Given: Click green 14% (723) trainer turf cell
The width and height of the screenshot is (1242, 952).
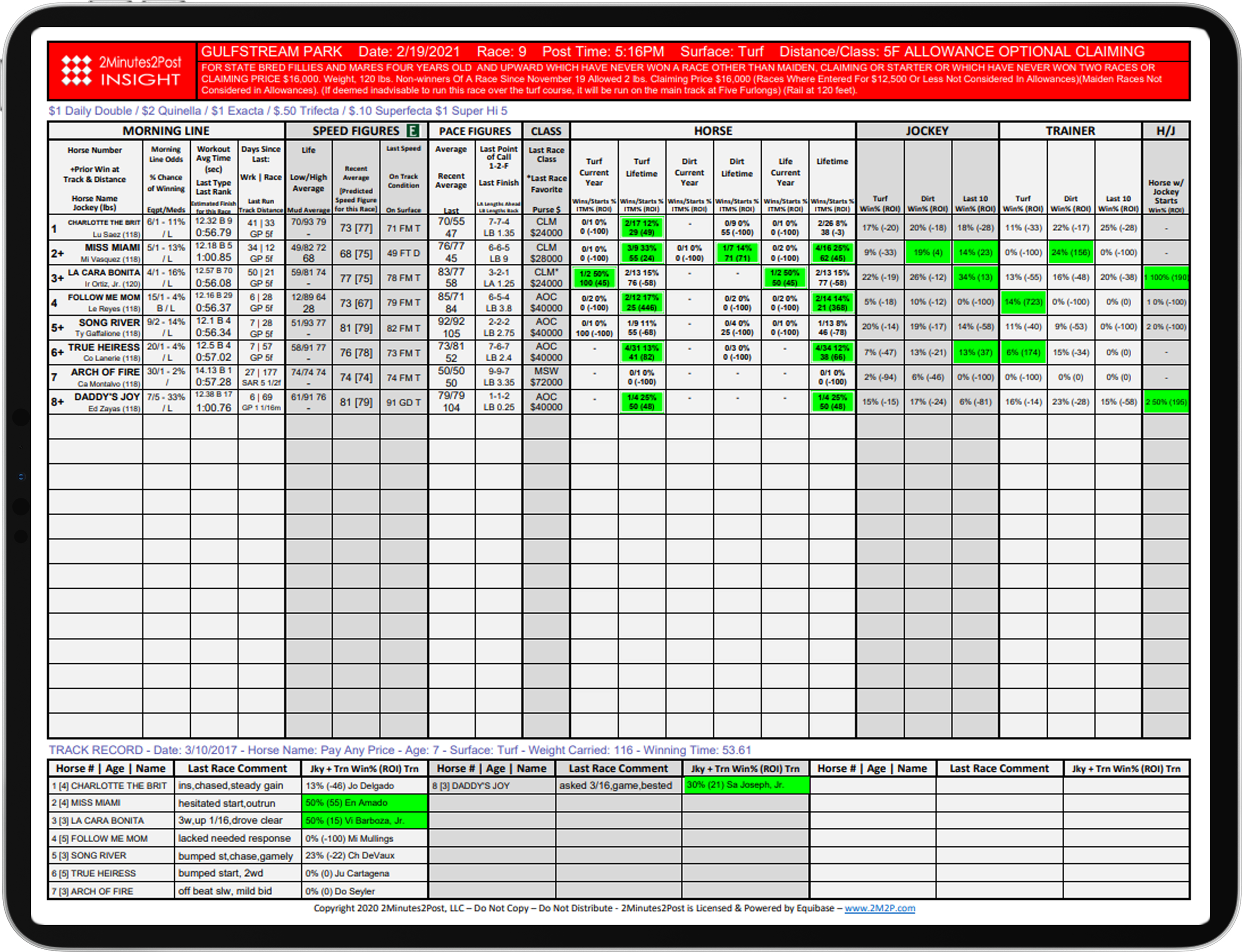Looking at the screenshot, I should click(1023, 302).
